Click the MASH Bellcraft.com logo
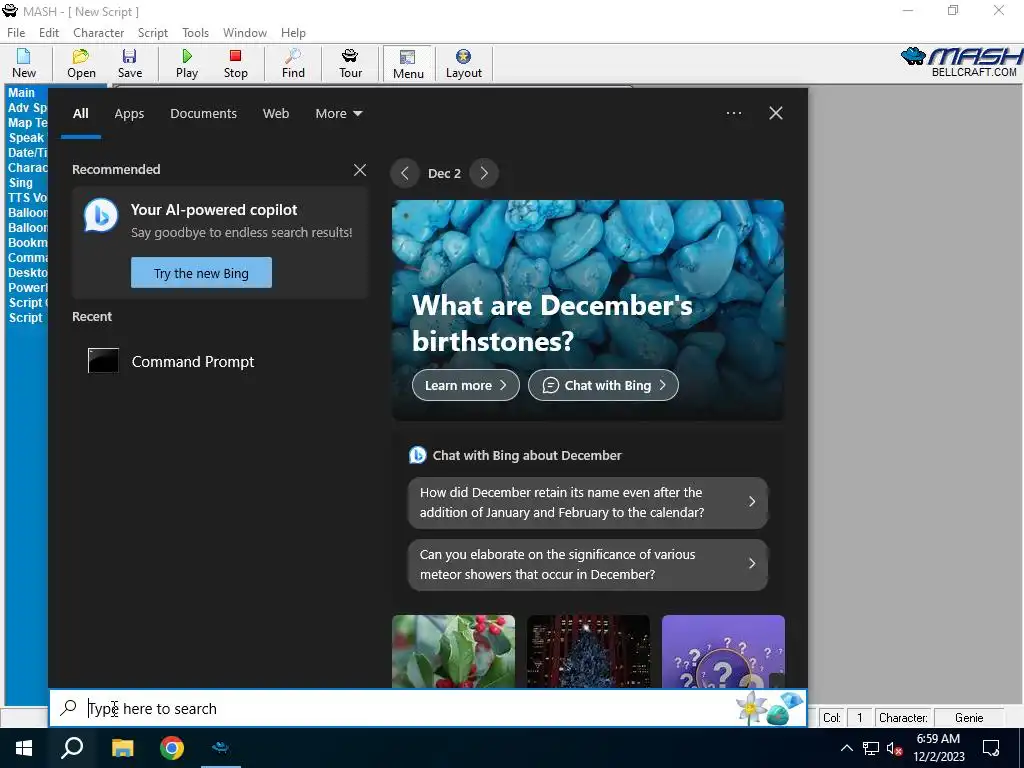Viewport: 1024px width, 768px height. click(961, 63)
